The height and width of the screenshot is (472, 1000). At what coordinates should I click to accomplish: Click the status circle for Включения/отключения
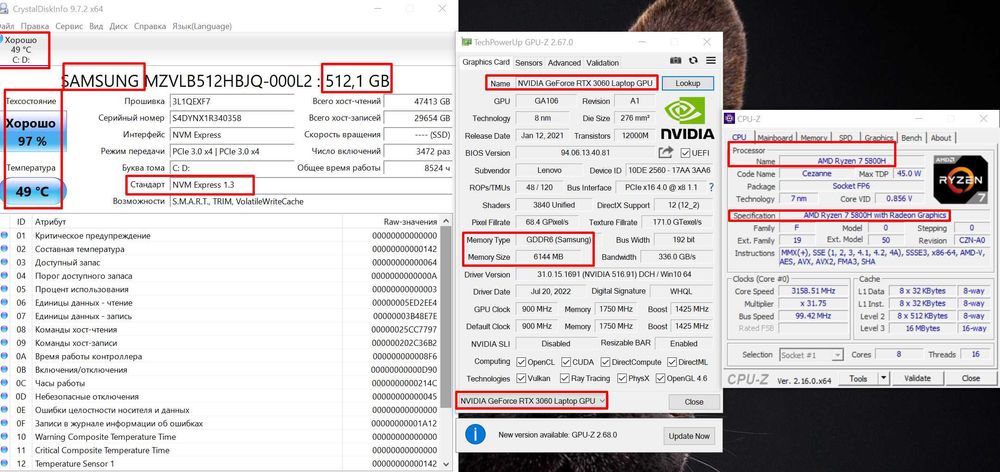pos(5,369)
